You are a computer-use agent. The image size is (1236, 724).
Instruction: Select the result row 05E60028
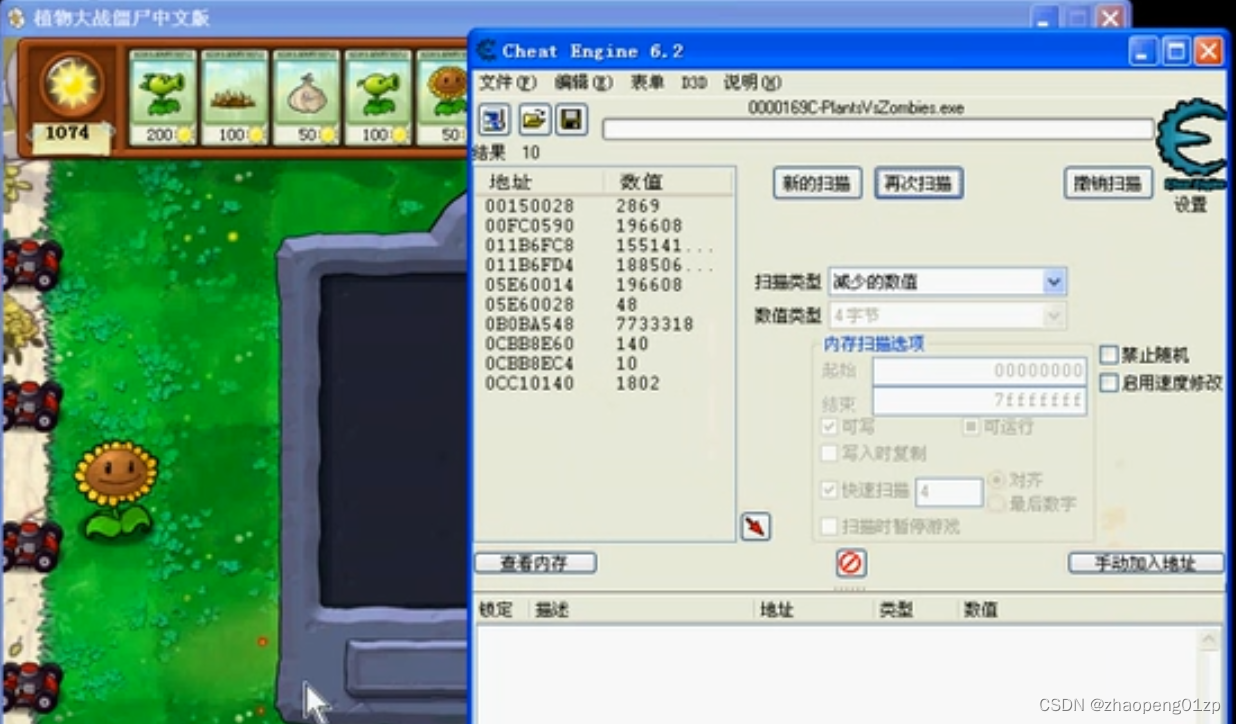pos(604,304)
